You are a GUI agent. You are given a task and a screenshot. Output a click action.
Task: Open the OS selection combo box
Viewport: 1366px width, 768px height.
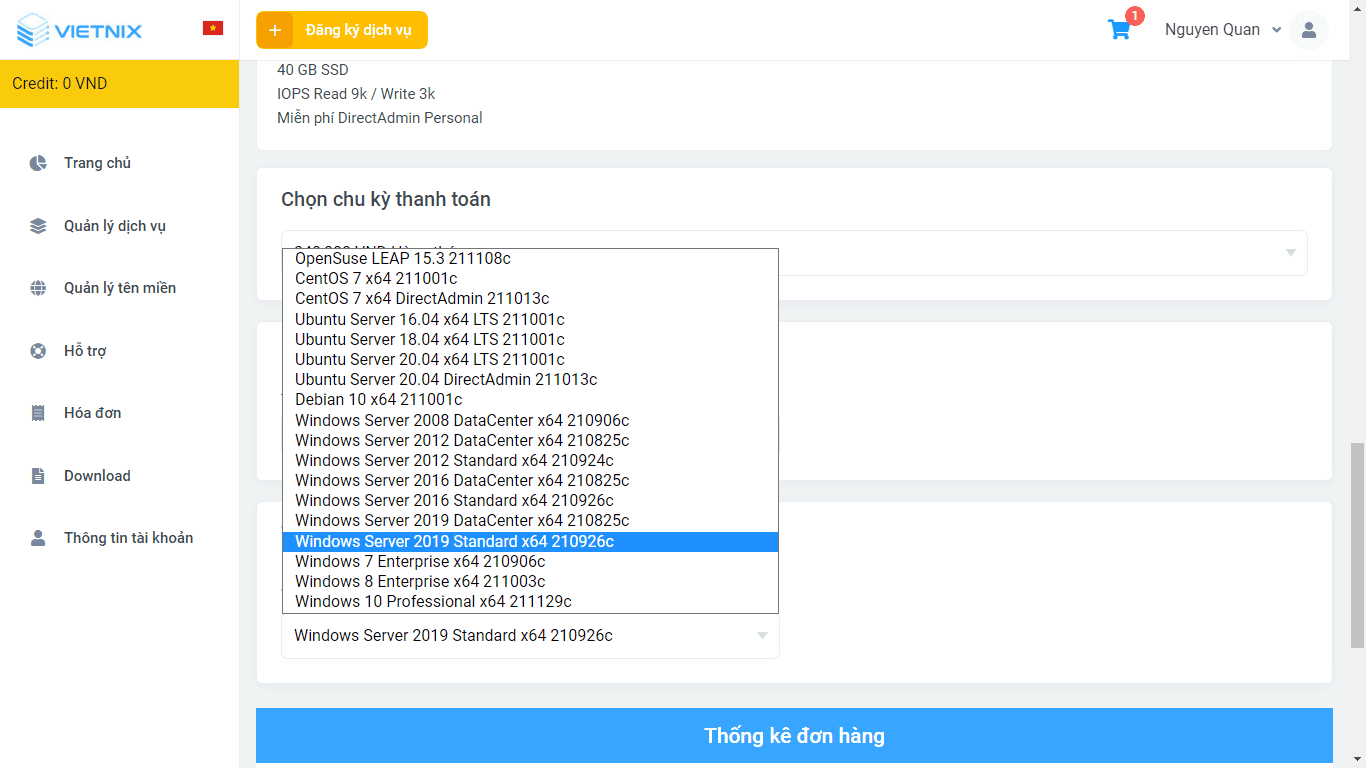pos(530,636)
